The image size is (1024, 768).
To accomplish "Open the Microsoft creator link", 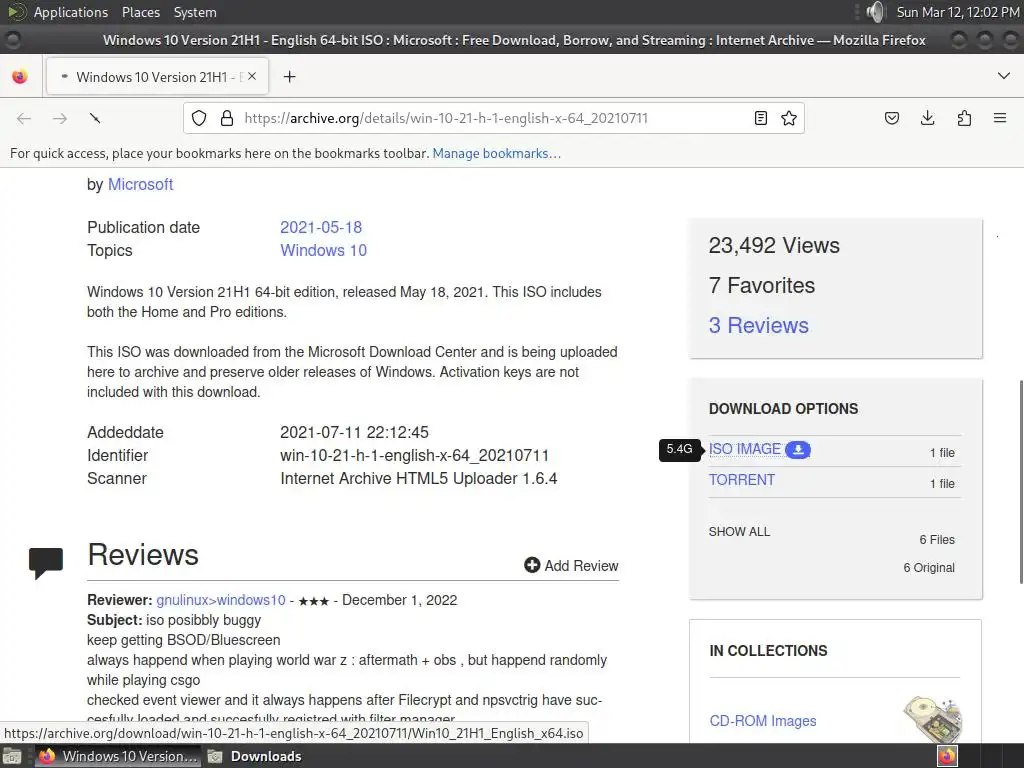I will click(140, 185).
